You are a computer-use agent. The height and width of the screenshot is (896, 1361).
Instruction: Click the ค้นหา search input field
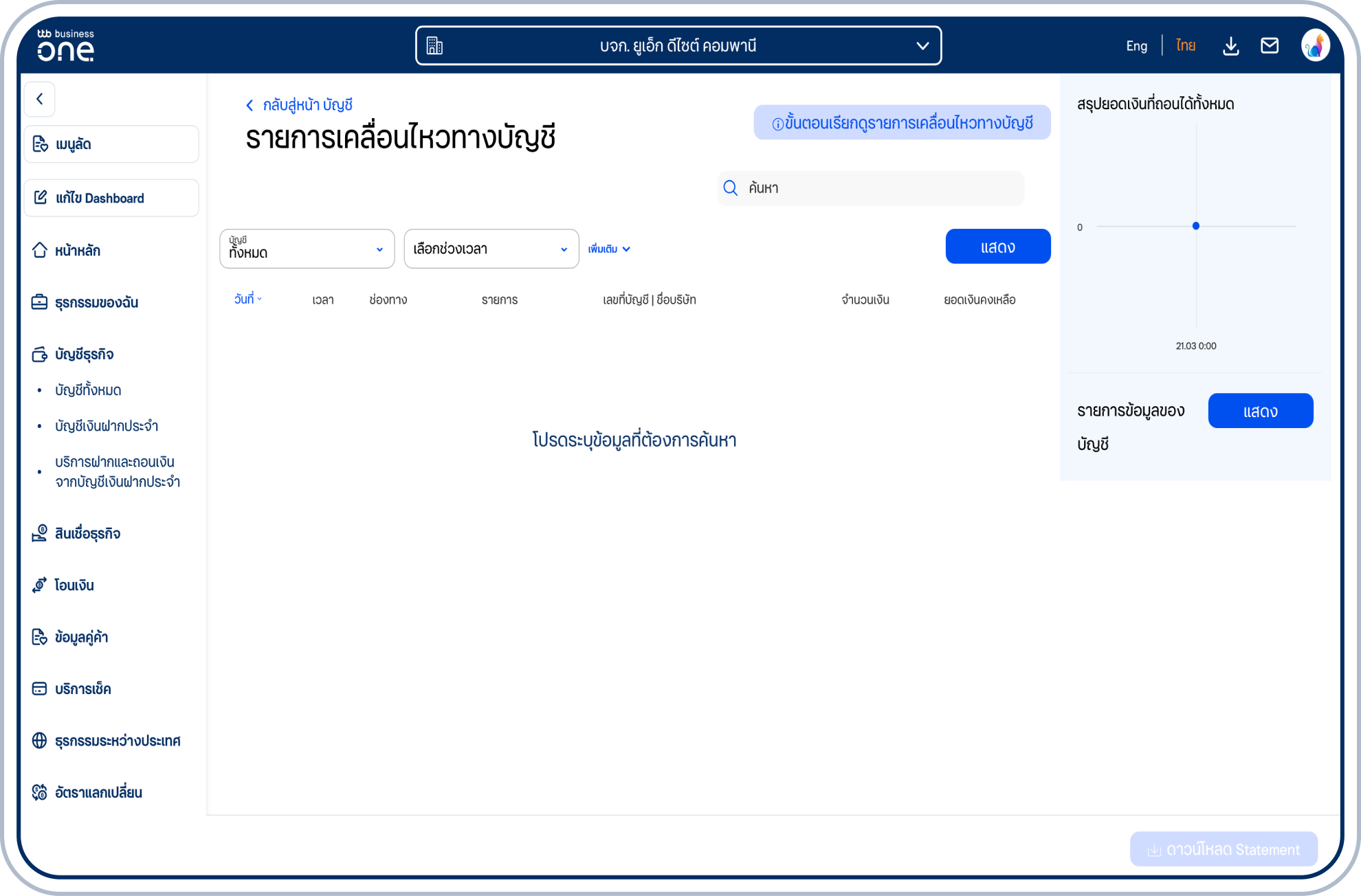880,188
